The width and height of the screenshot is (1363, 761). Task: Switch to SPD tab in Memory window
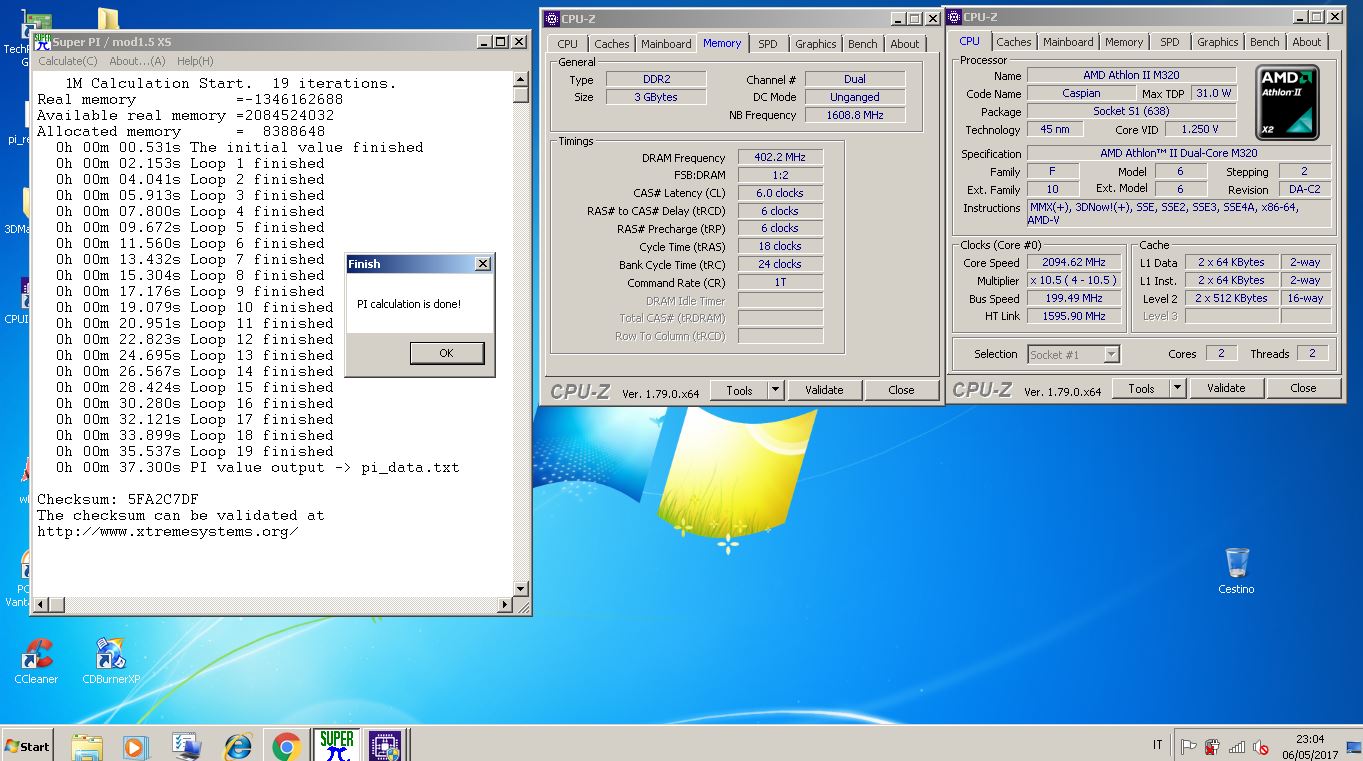767,44
